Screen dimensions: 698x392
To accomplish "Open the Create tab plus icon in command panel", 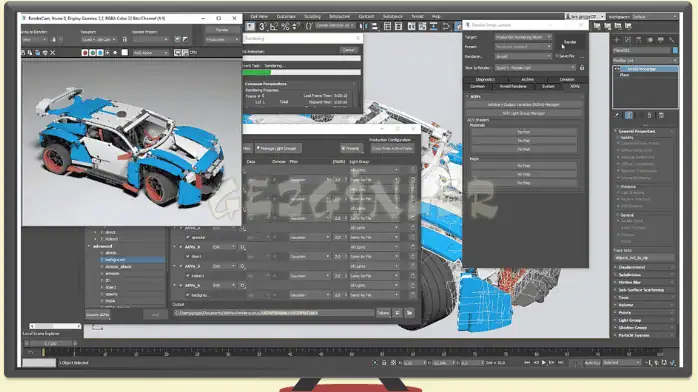I will tap(617, 40).
